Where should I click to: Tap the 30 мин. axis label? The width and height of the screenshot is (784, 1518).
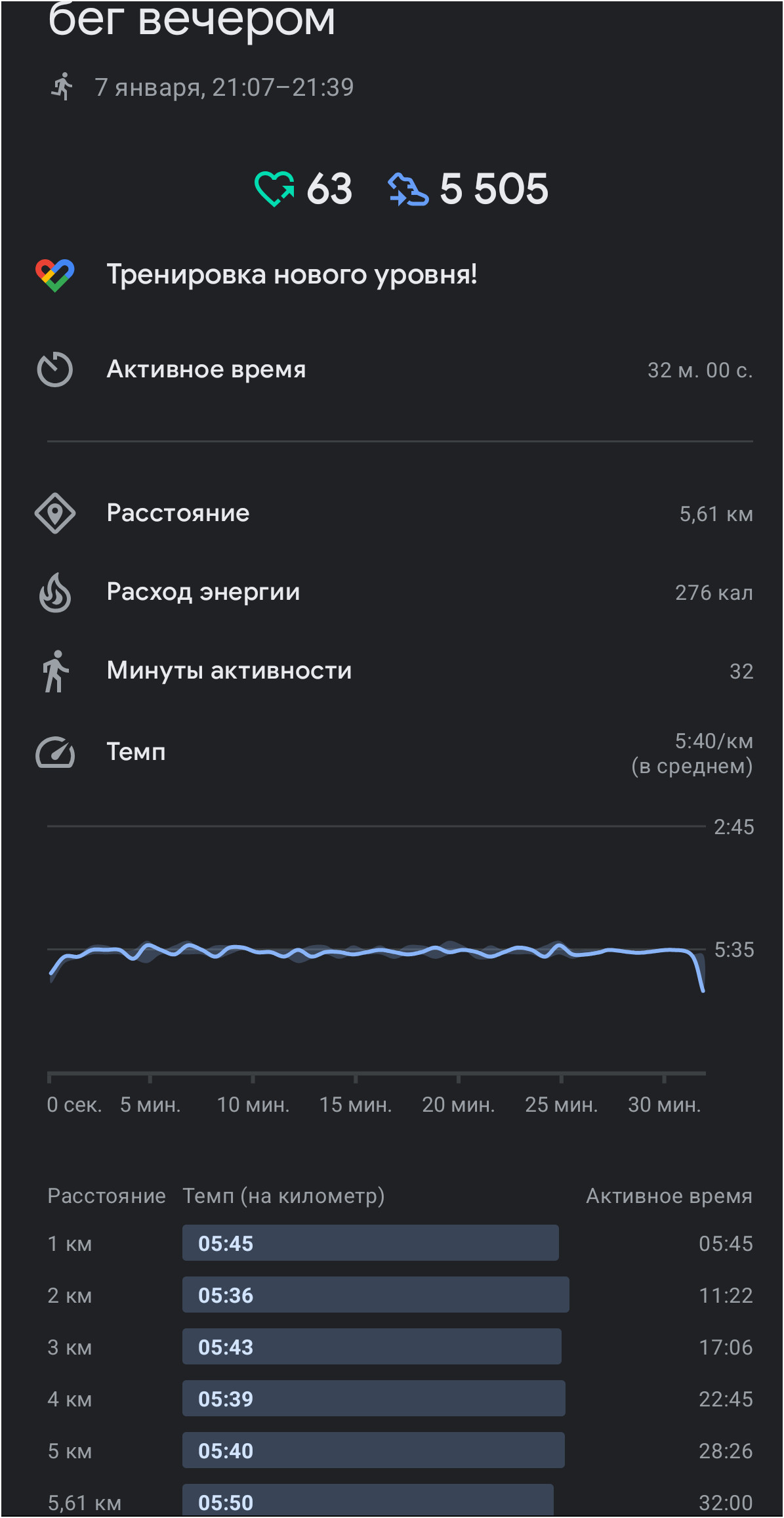pos(665,1105)
